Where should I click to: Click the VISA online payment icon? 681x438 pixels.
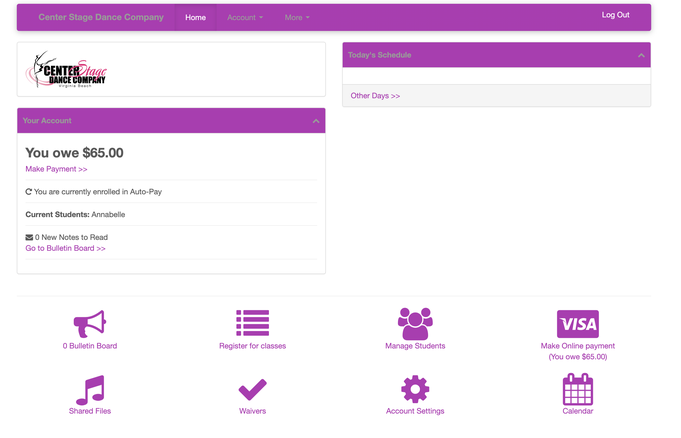[578, 324]
